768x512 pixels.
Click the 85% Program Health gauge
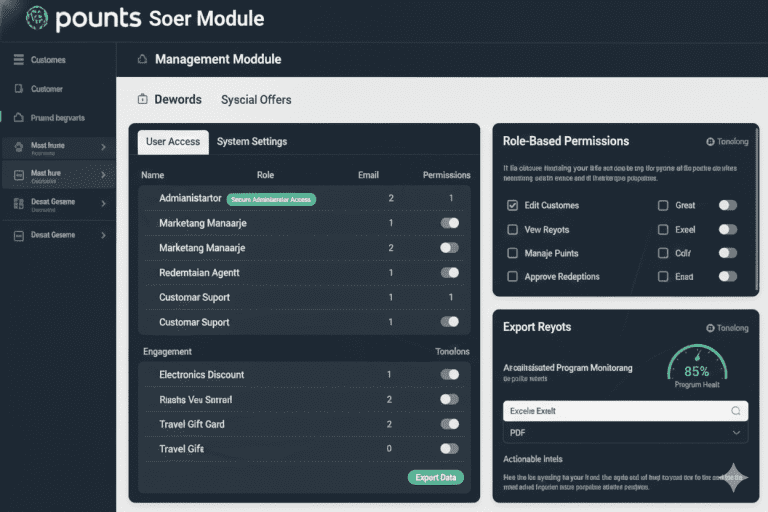click(696, 368)
